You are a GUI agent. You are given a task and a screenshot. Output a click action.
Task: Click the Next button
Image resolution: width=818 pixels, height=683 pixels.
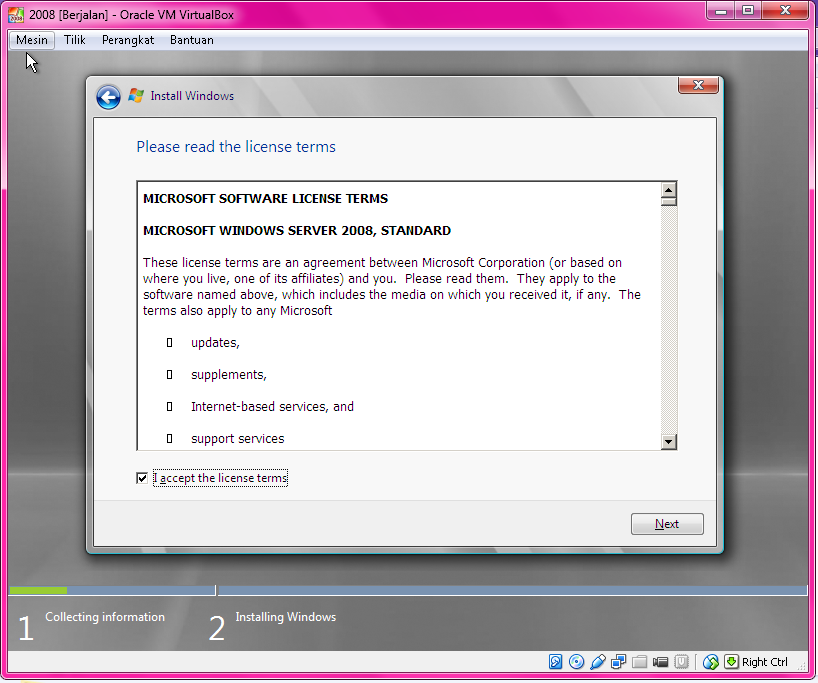[667, 524]
